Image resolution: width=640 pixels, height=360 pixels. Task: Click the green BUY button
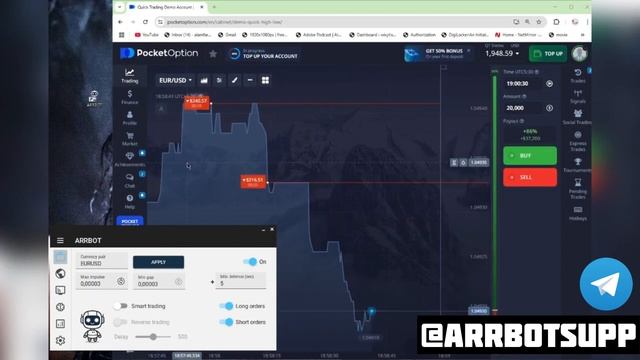tap(530, 156)
